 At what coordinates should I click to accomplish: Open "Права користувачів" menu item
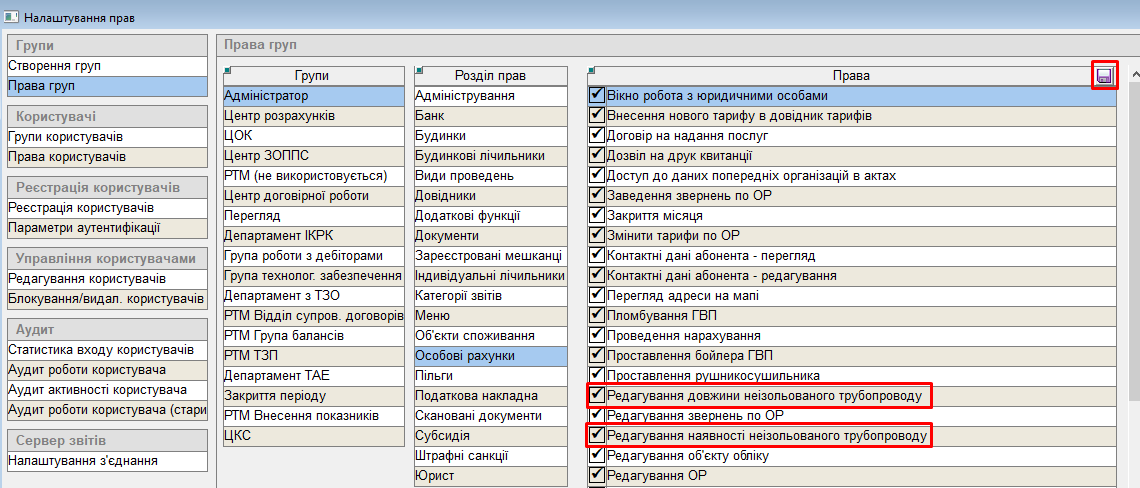click(67, 157)
